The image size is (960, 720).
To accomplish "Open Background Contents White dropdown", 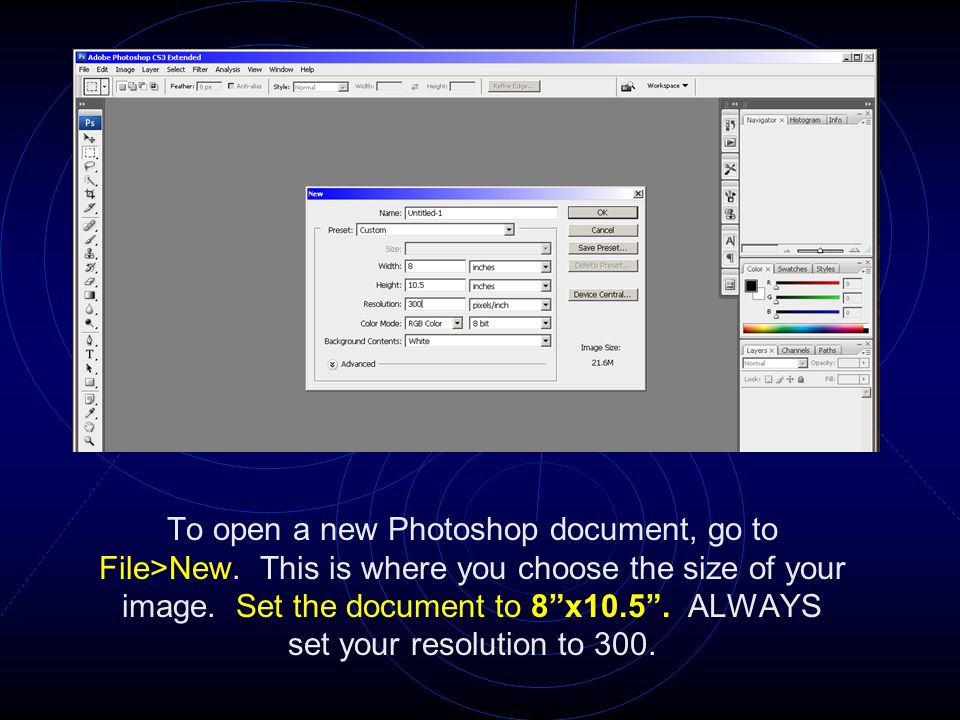I will [478, 341].
